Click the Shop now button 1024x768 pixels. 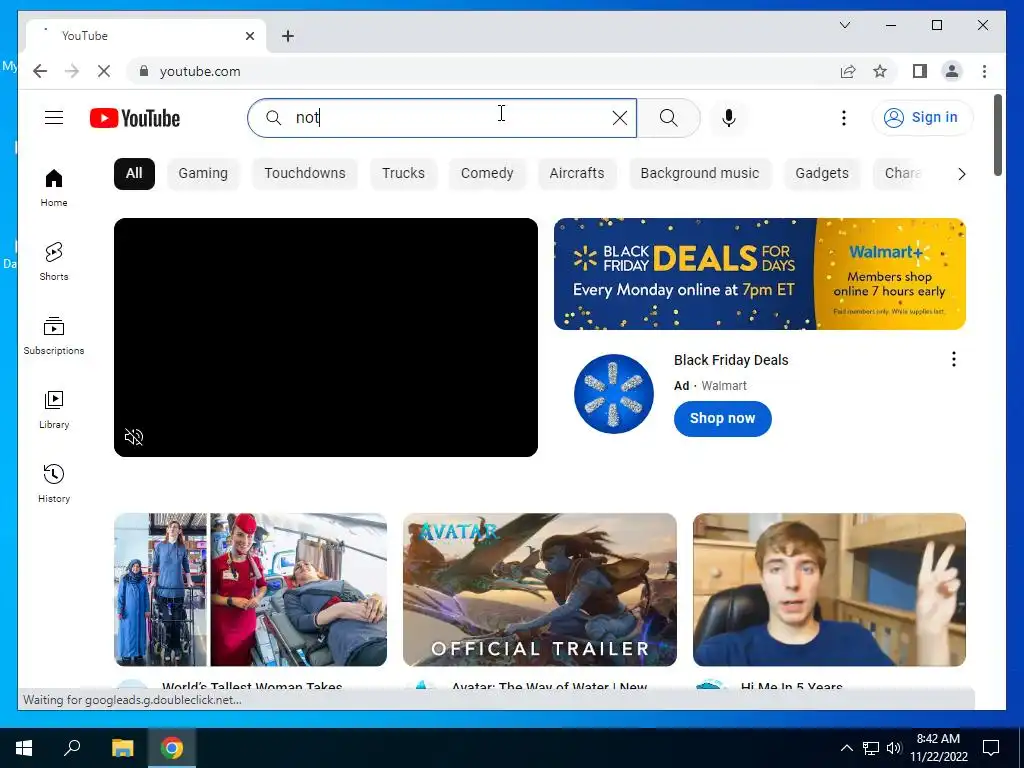[x=722, y=419]
